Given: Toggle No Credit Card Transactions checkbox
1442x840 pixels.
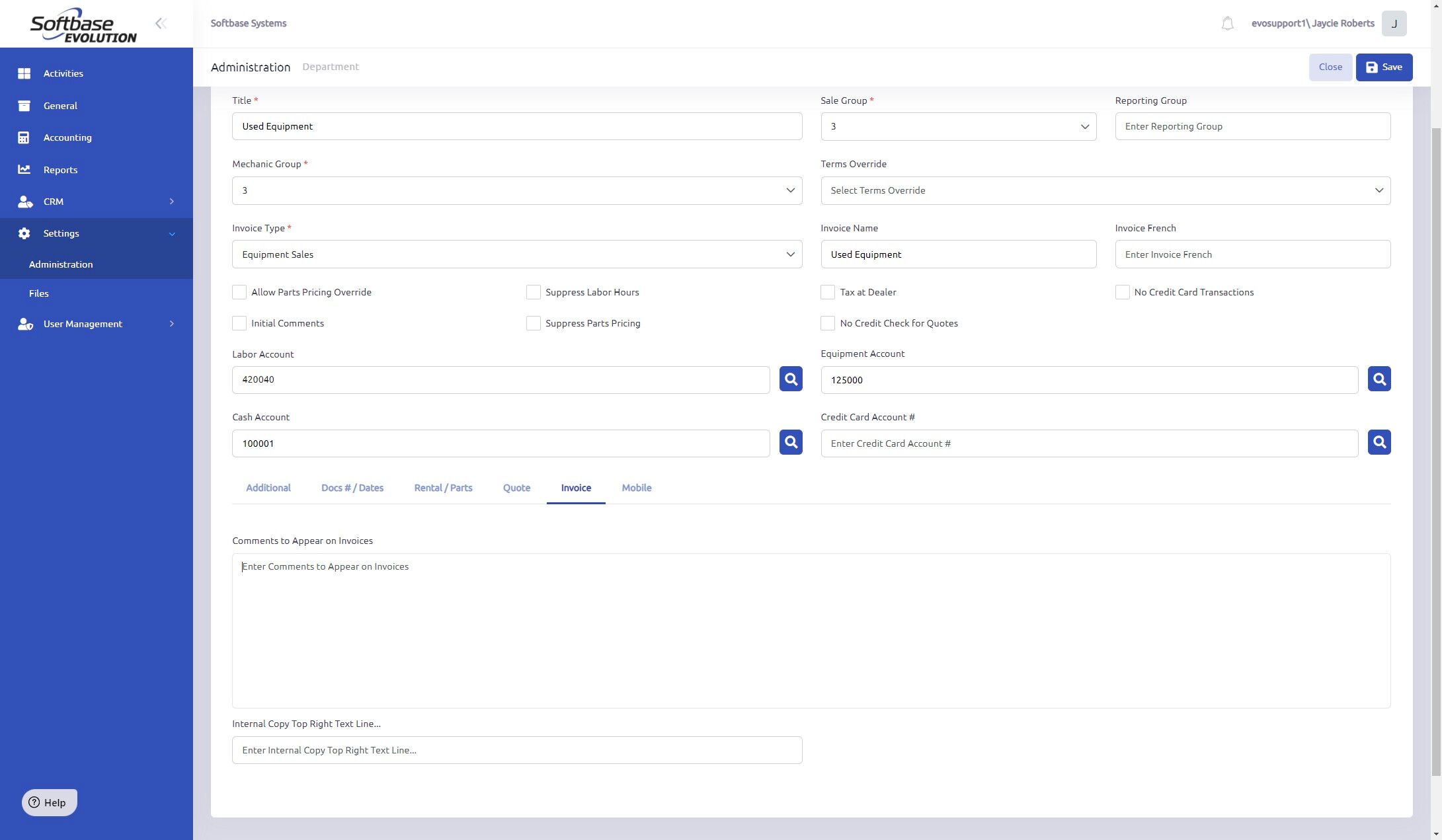Looking at the screenshot, I should pos(1122,292).
